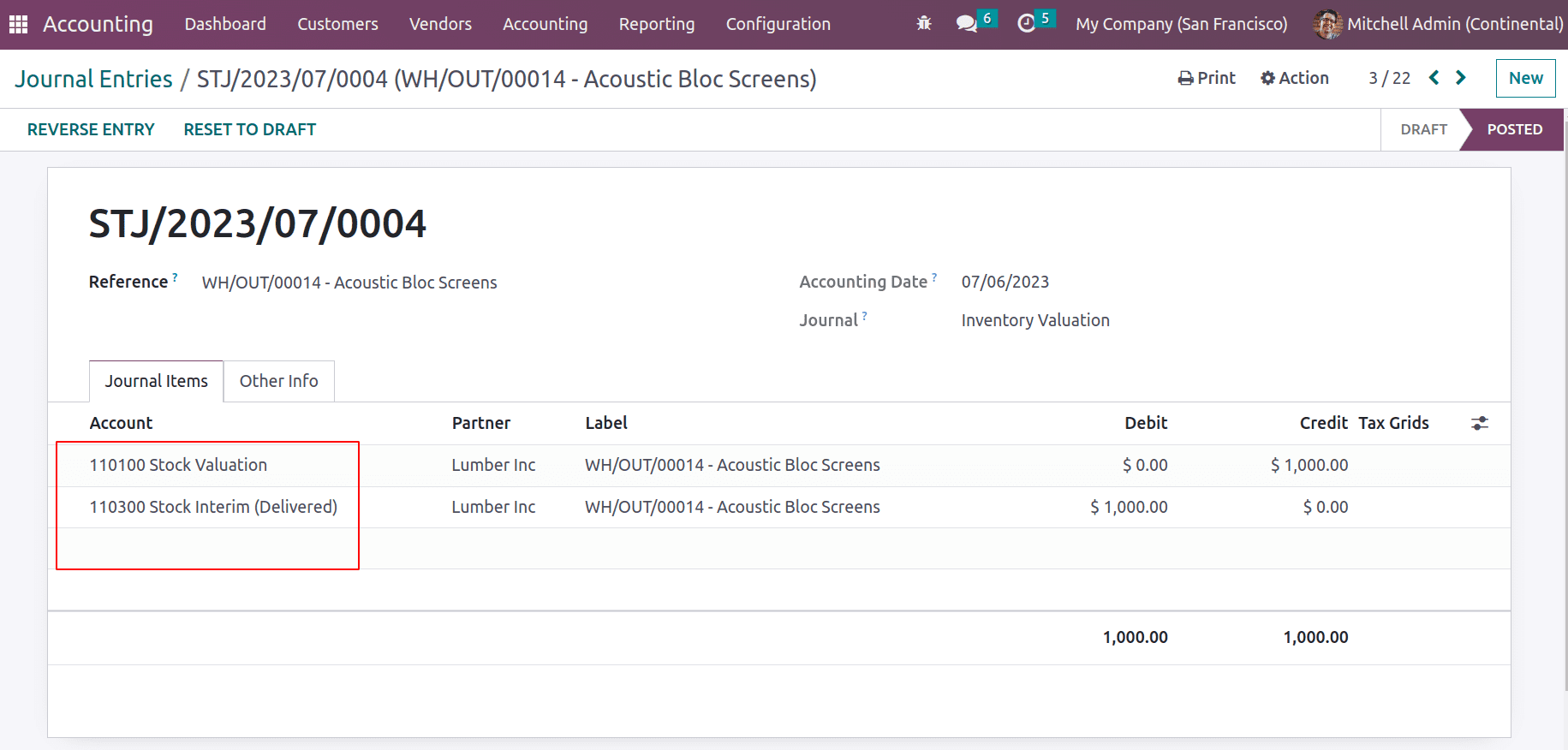Create a New journal entry
This screenshot has height=750, width=1568.
pyautogui.click(x=1525, y=78)
